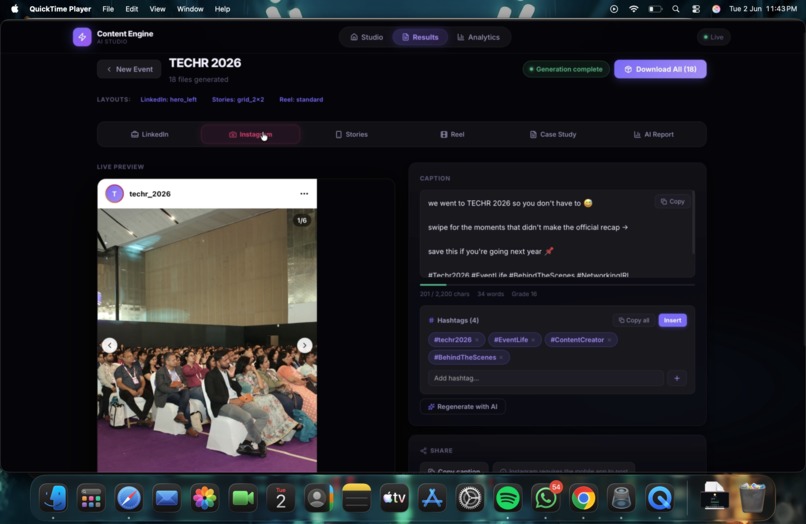Show next carousel image

[304, 345]
